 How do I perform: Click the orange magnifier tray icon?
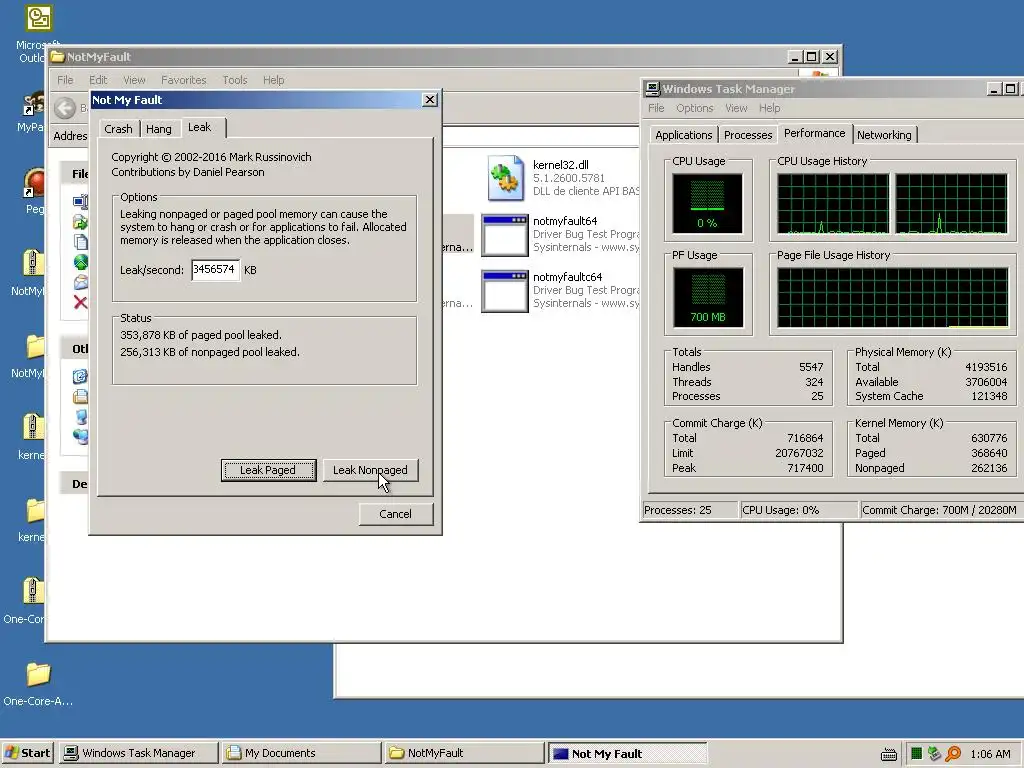point(953,754)
